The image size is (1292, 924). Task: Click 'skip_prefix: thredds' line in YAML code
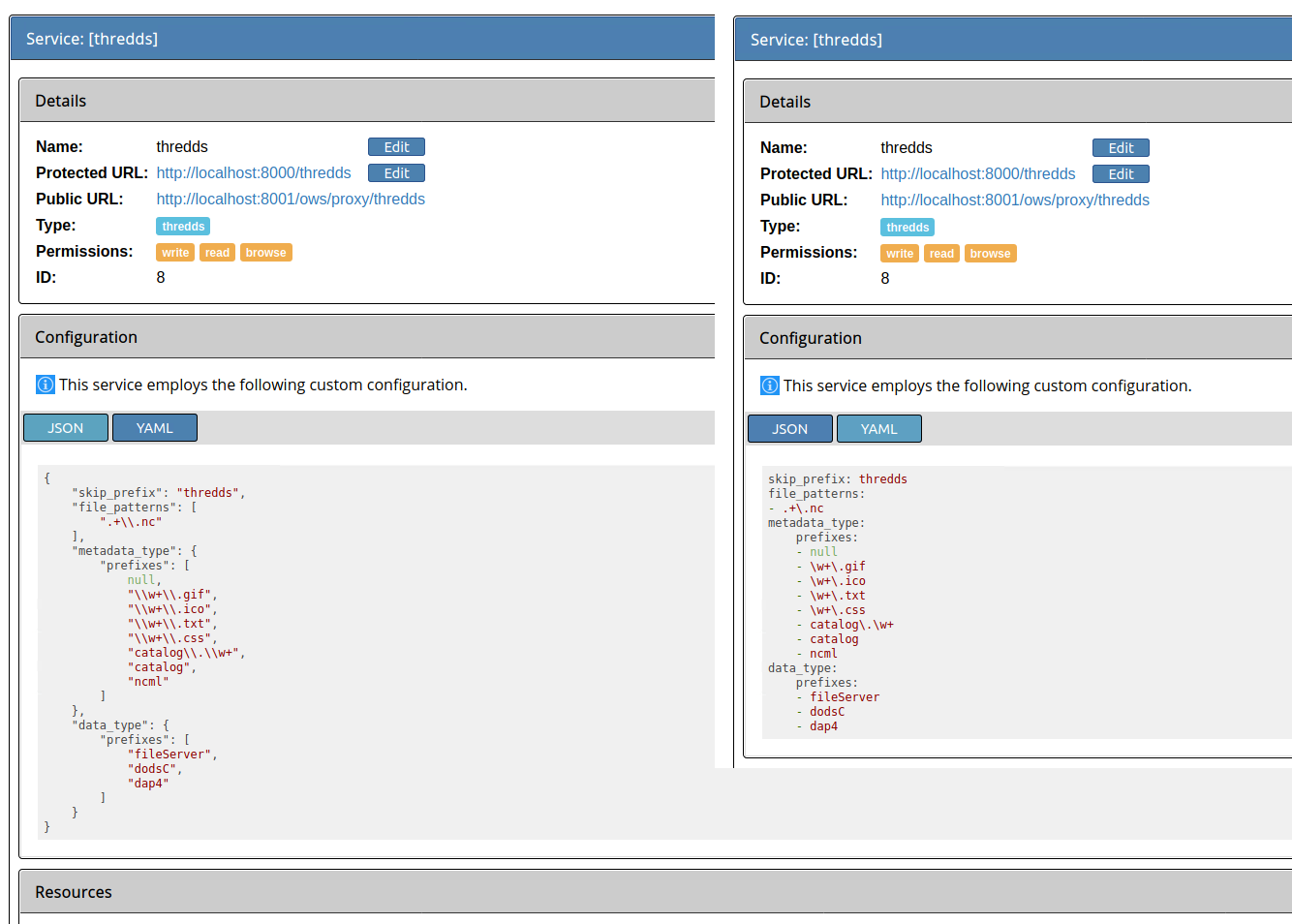[838, 479]
